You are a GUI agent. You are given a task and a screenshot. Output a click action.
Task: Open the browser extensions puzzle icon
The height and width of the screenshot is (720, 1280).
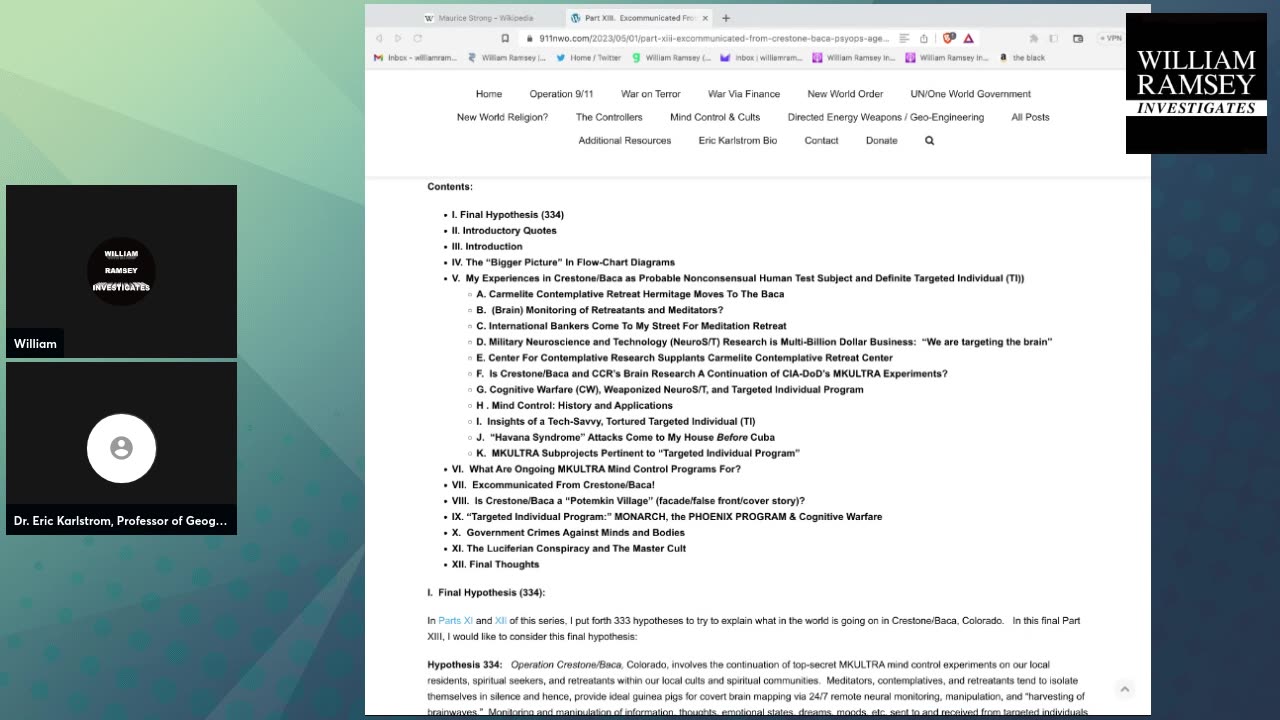click(1034, 38)
